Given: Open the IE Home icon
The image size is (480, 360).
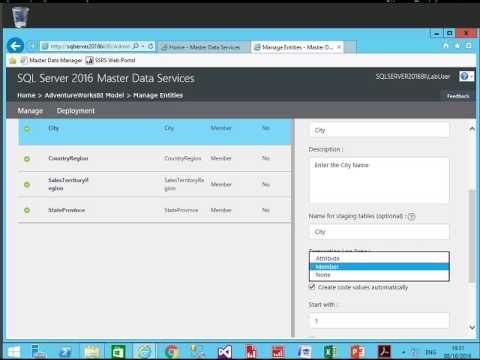Looking at the screenshot, I should click(x=446, y=45).
